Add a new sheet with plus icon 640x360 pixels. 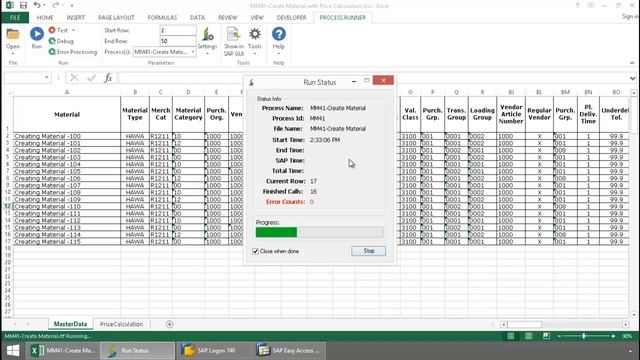tap(169, 324)
